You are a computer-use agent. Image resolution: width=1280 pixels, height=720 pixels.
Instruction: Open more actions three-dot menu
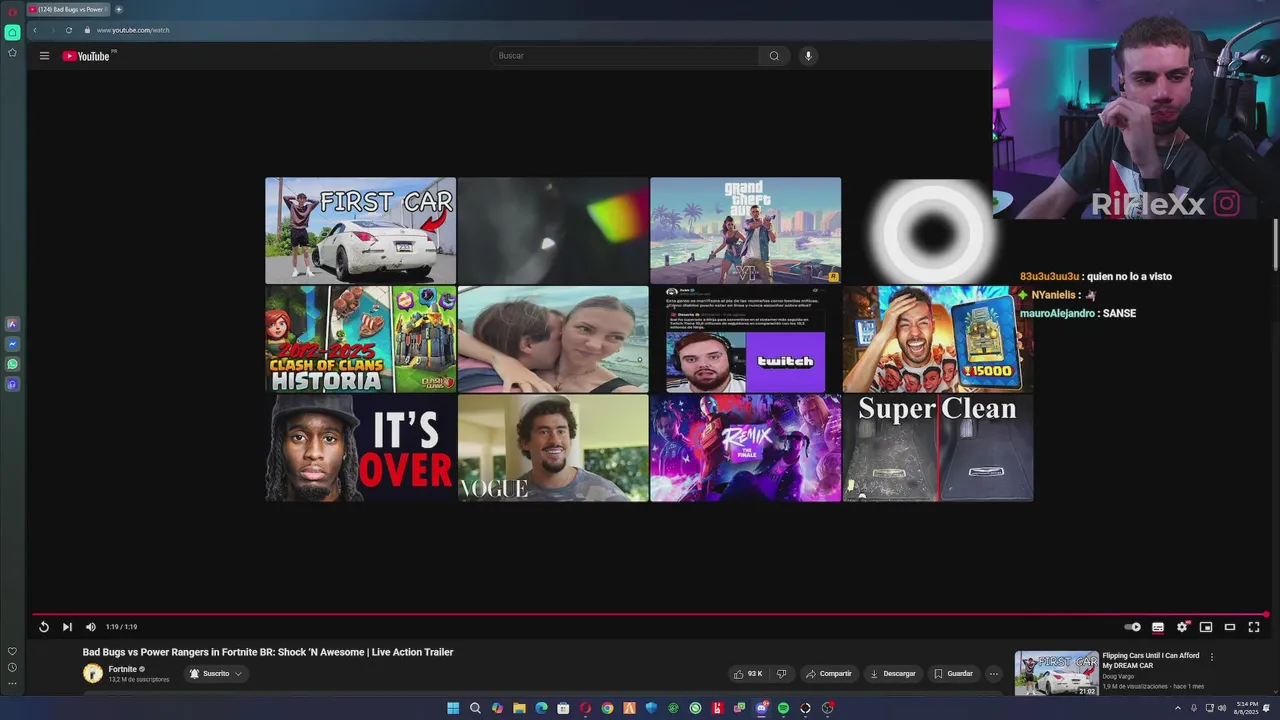[x=993, y=674]
